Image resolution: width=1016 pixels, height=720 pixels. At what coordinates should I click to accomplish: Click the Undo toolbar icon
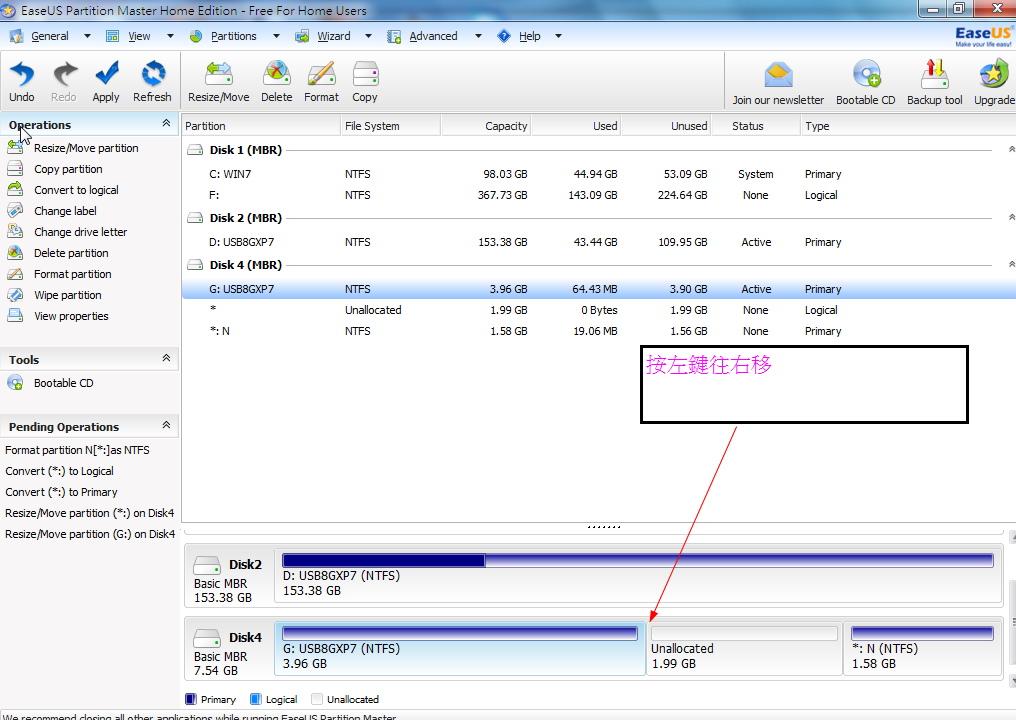(x=22, y=74)
